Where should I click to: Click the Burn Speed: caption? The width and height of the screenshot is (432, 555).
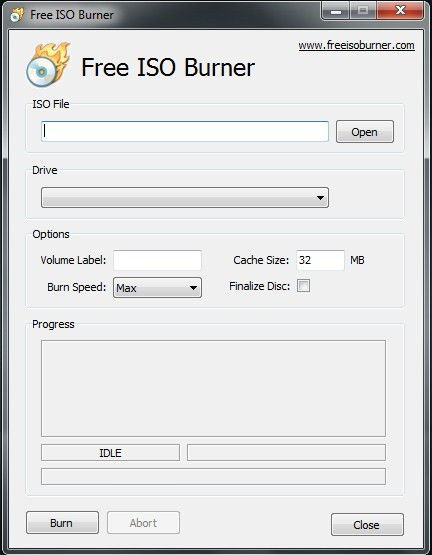coord(76,287)
